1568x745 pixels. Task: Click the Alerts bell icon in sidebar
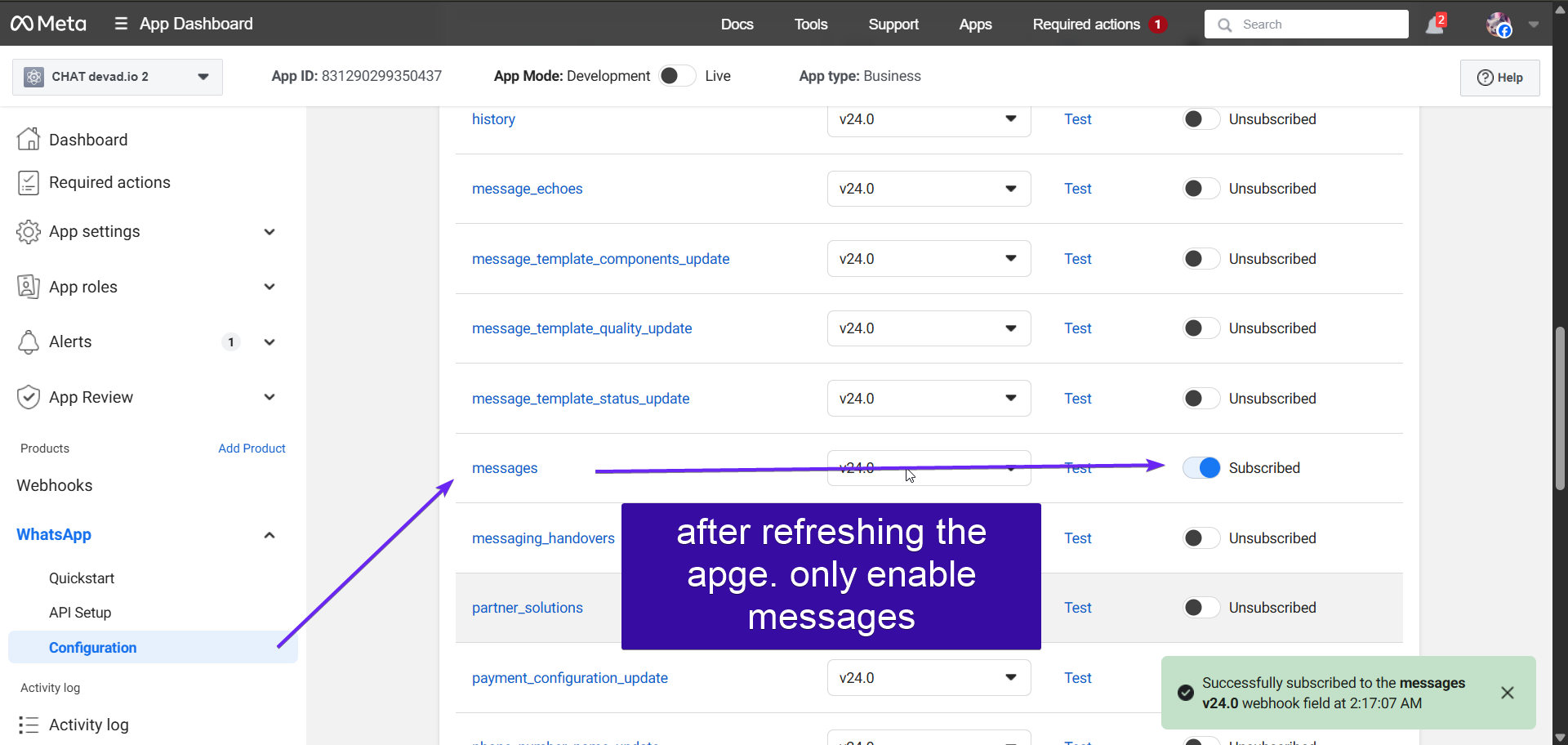(29, 342)
